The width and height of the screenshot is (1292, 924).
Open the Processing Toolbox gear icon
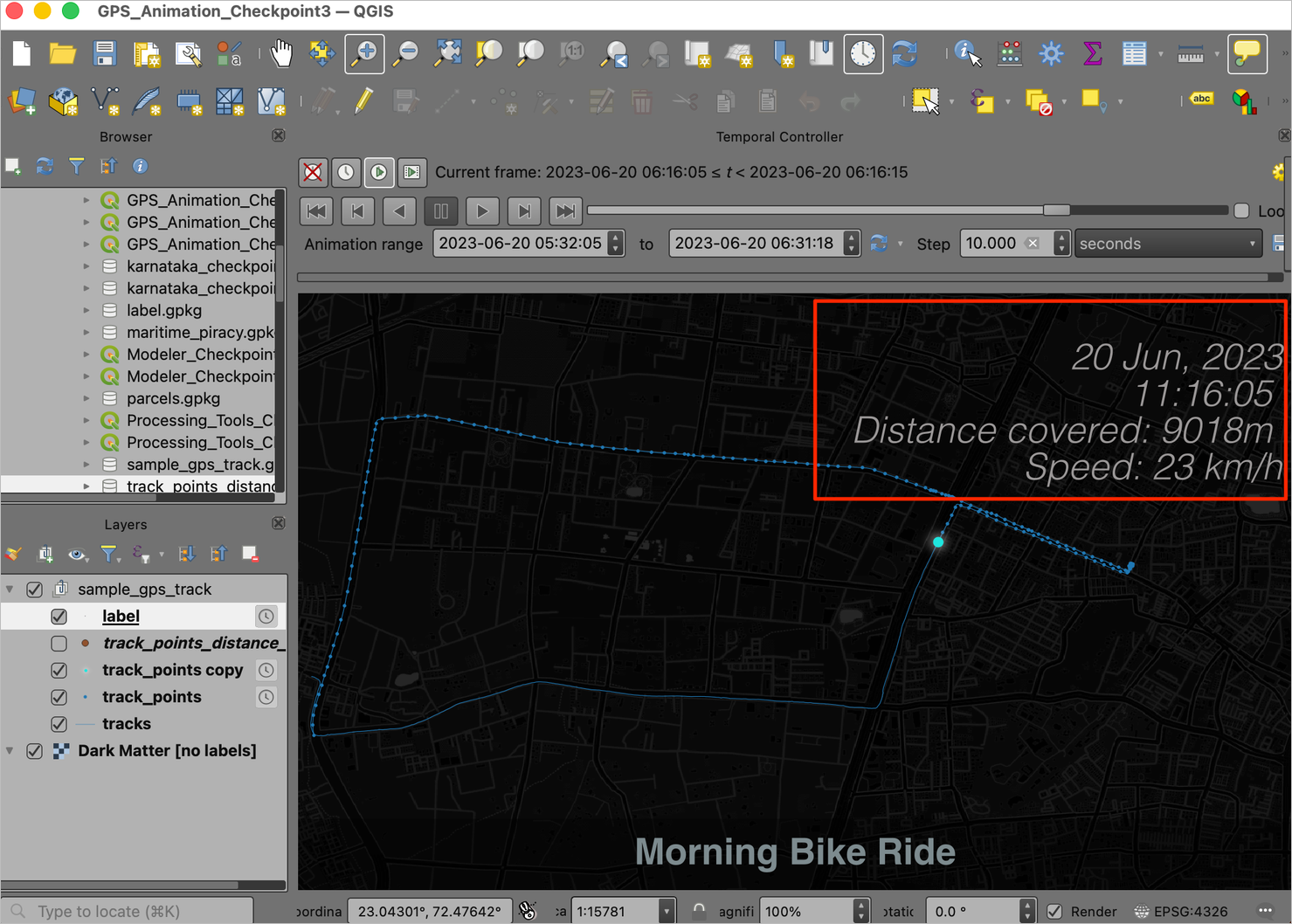coord(1051,54)
